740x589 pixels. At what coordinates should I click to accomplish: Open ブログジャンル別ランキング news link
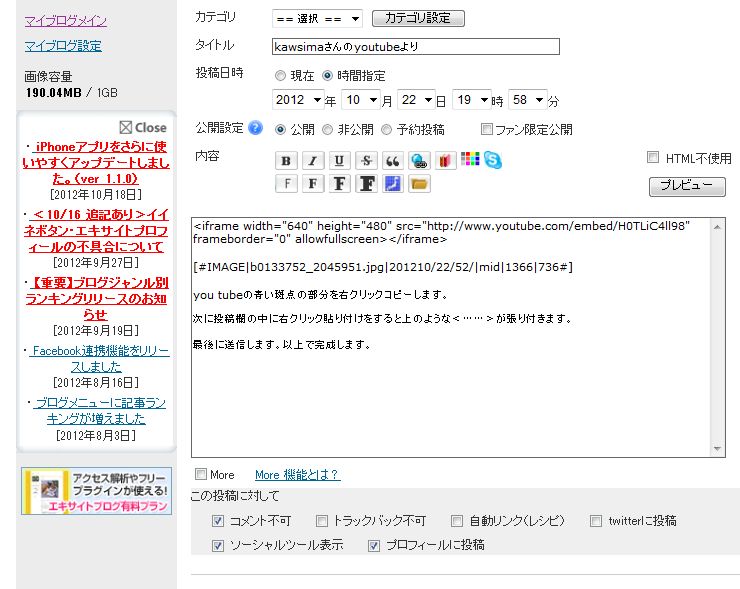pyautogui.click(x=96, y=298)
